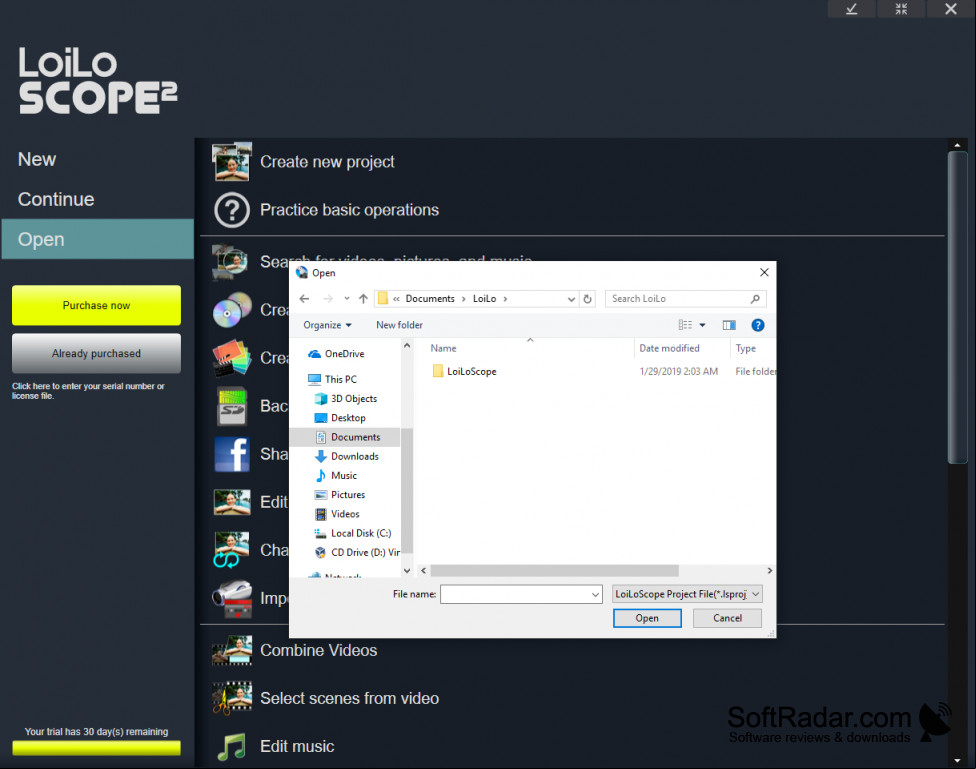Choose Combine Videos

pyautogui.click(x=319, y=650)
